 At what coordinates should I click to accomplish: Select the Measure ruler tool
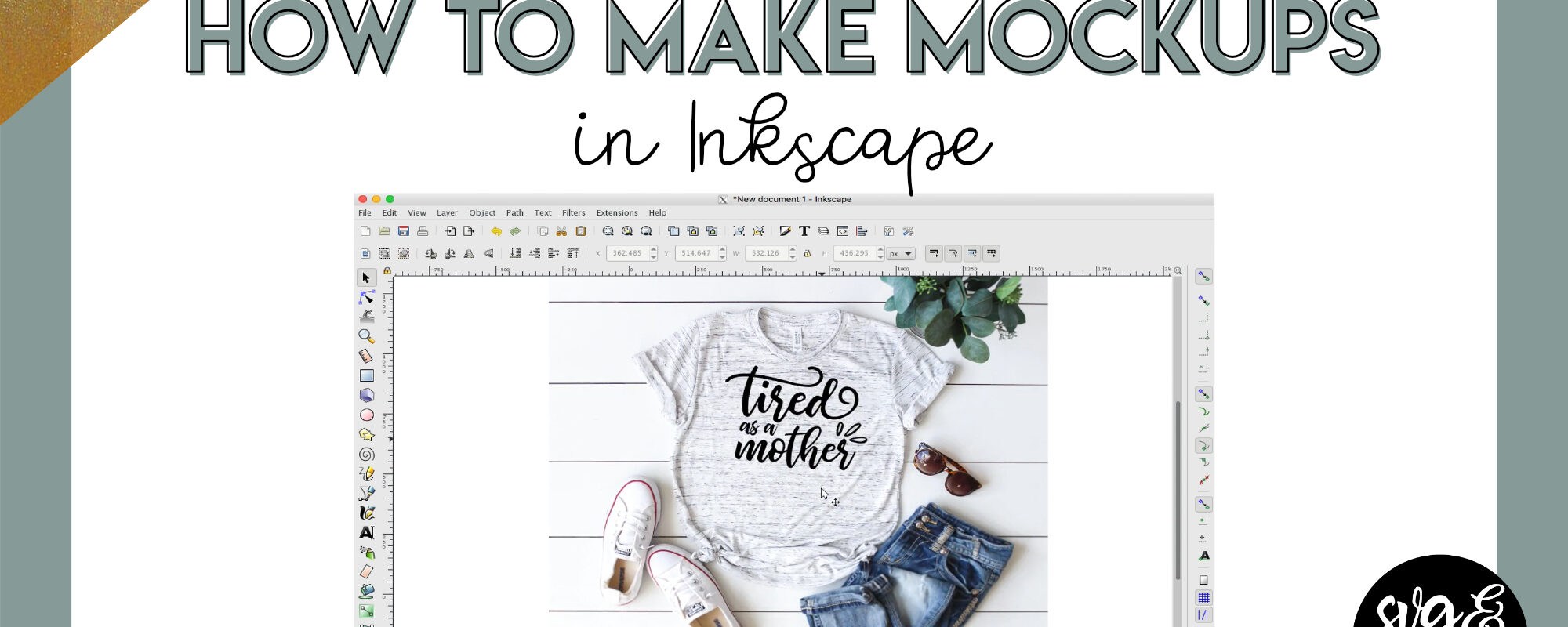pos(366,356)
